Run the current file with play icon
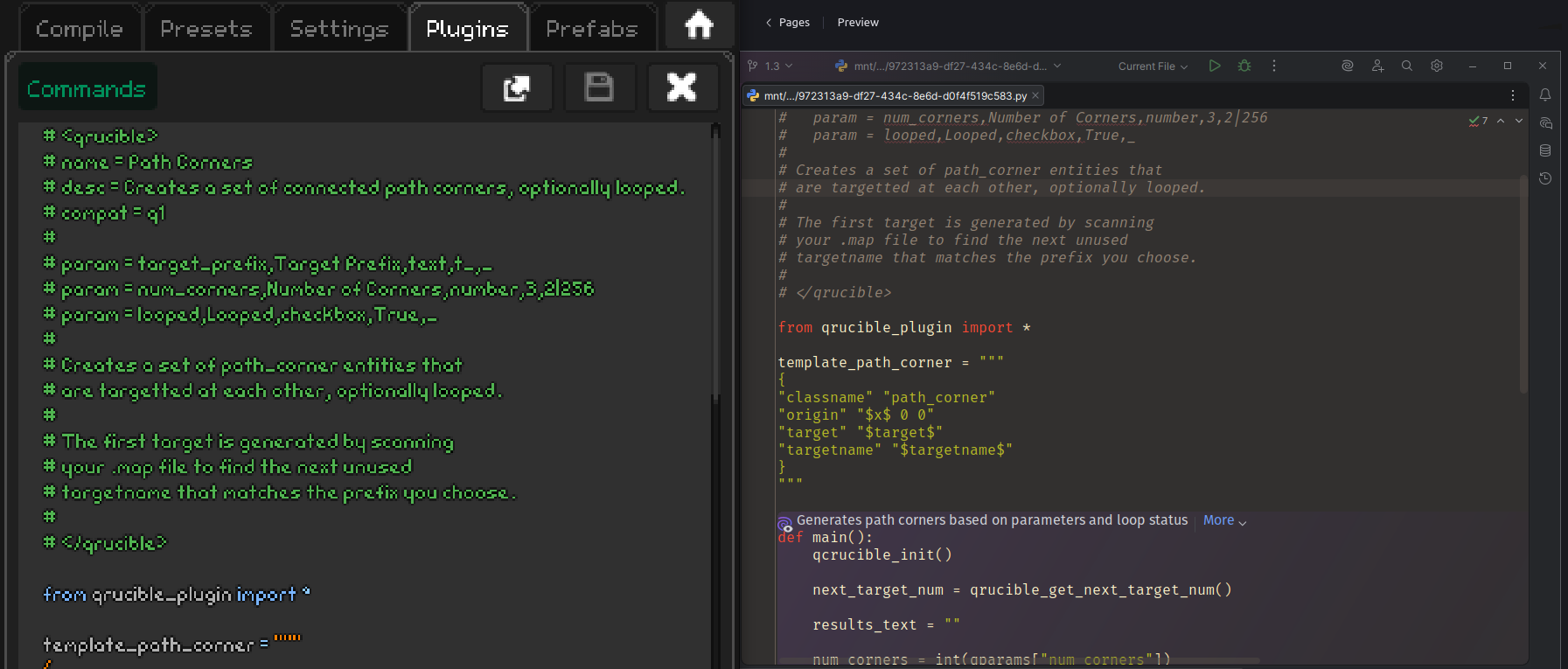 pyautogui.click(x=1215, y=66)
